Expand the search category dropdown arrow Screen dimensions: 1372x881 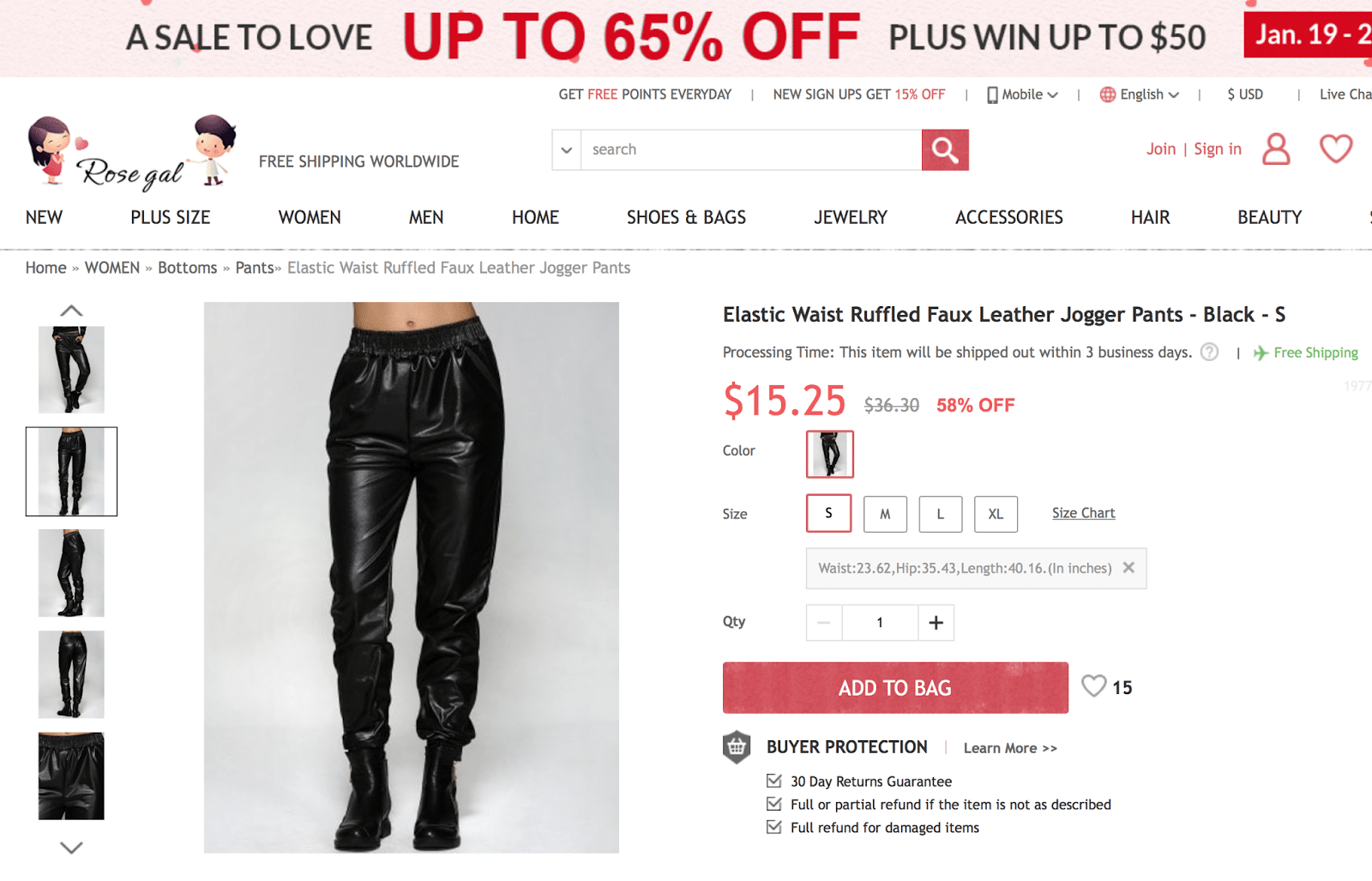click(x=566, y=150)
